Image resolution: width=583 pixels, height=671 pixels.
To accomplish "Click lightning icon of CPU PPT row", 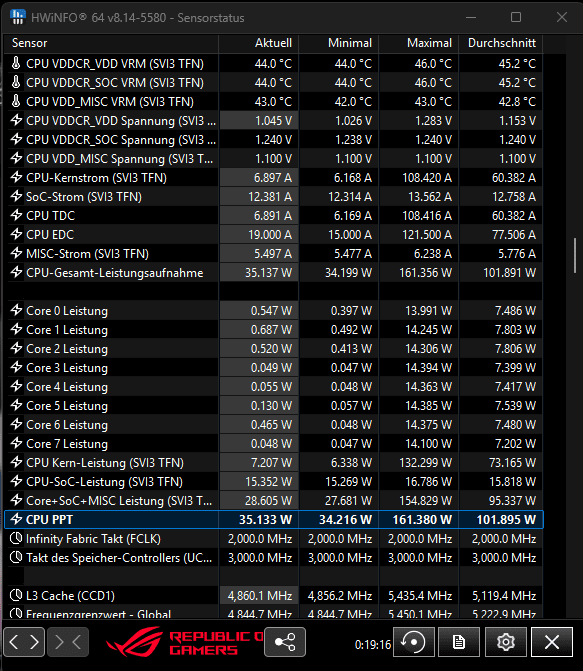I will tap(16, 520).
